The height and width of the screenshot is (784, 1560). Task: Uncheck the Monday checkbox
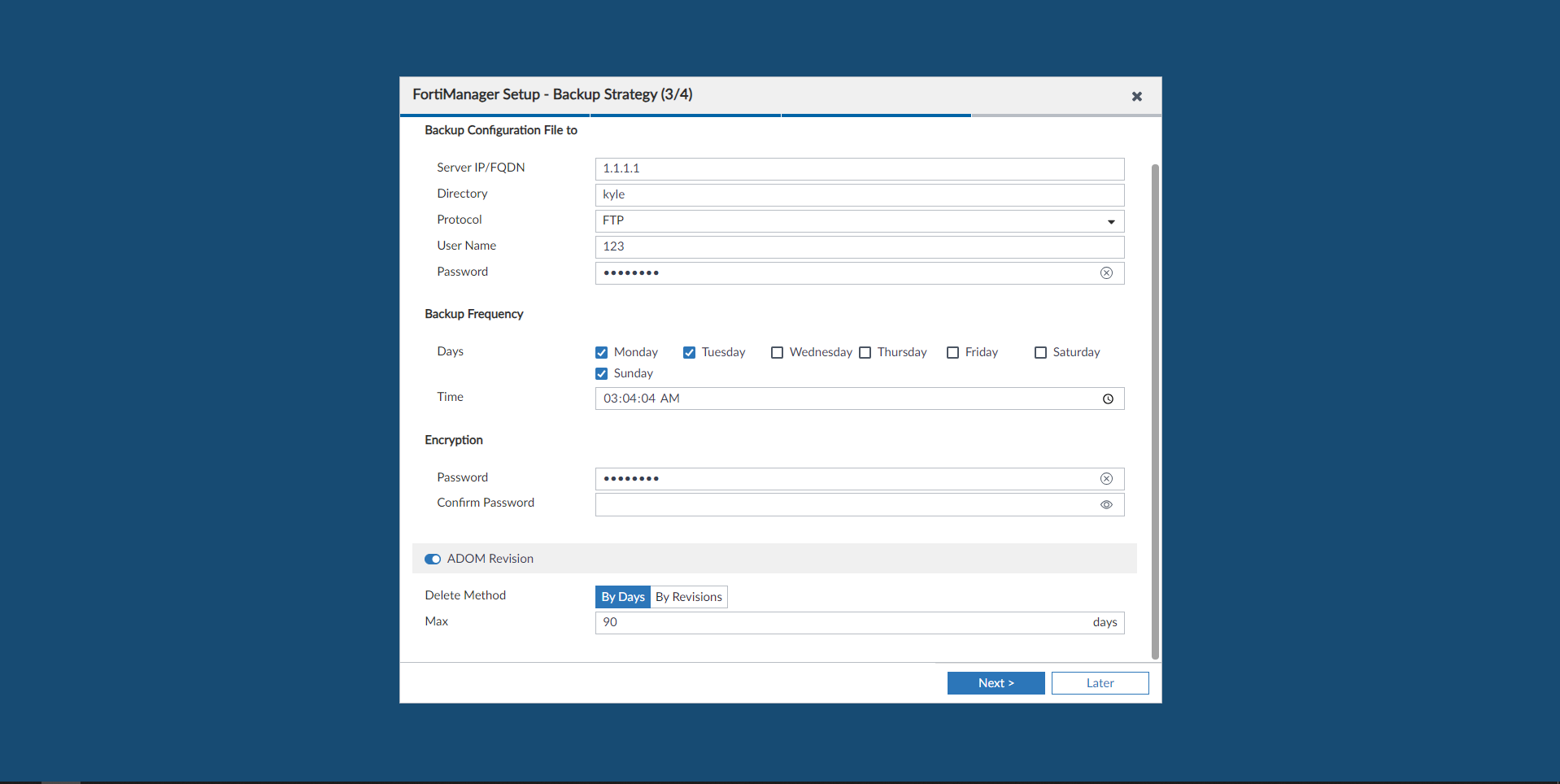pyautogui.click(x=601, y=352)
